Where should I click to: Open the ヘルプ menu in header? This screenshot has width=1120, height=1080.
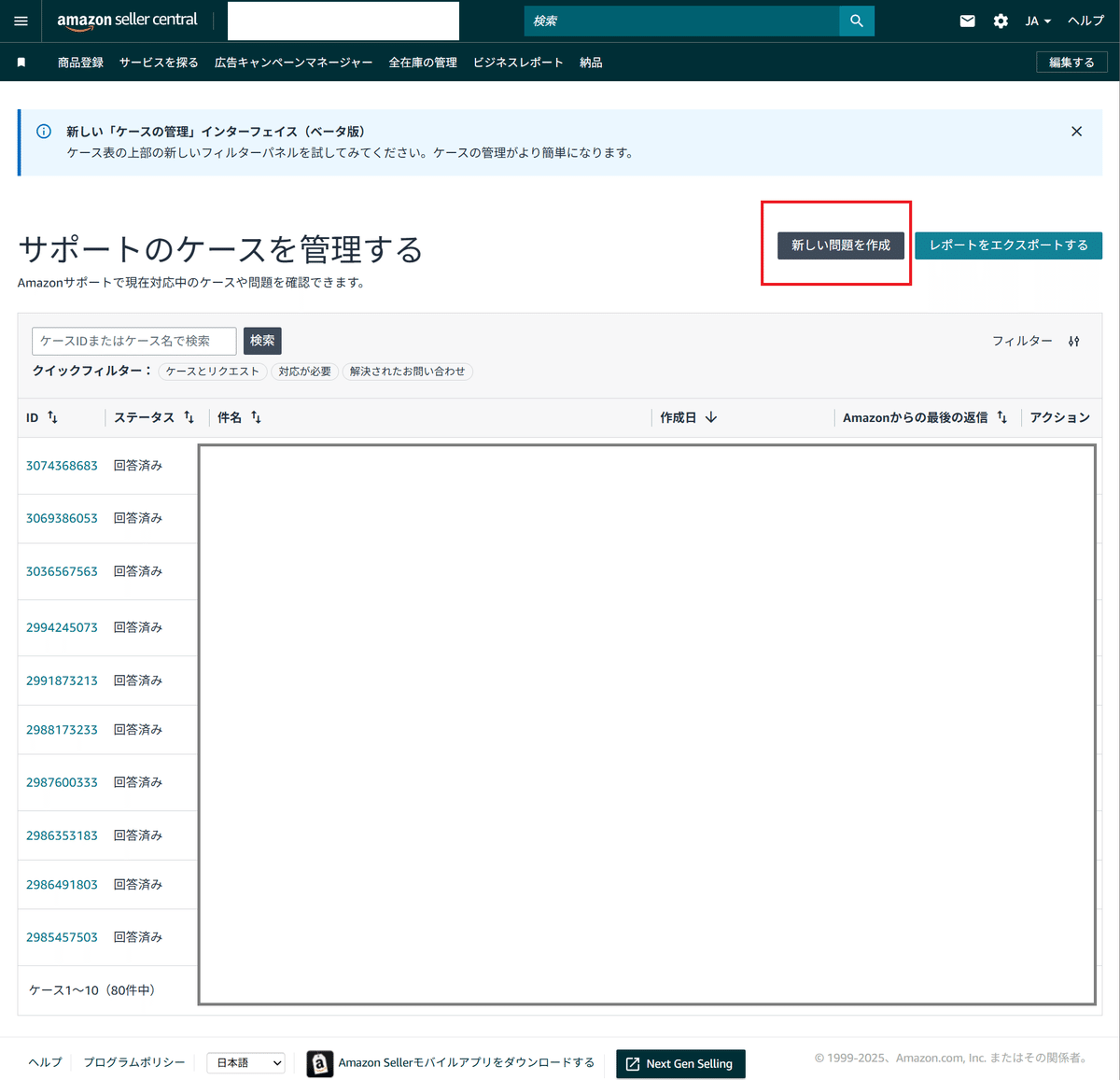[x=1085, y=21]
